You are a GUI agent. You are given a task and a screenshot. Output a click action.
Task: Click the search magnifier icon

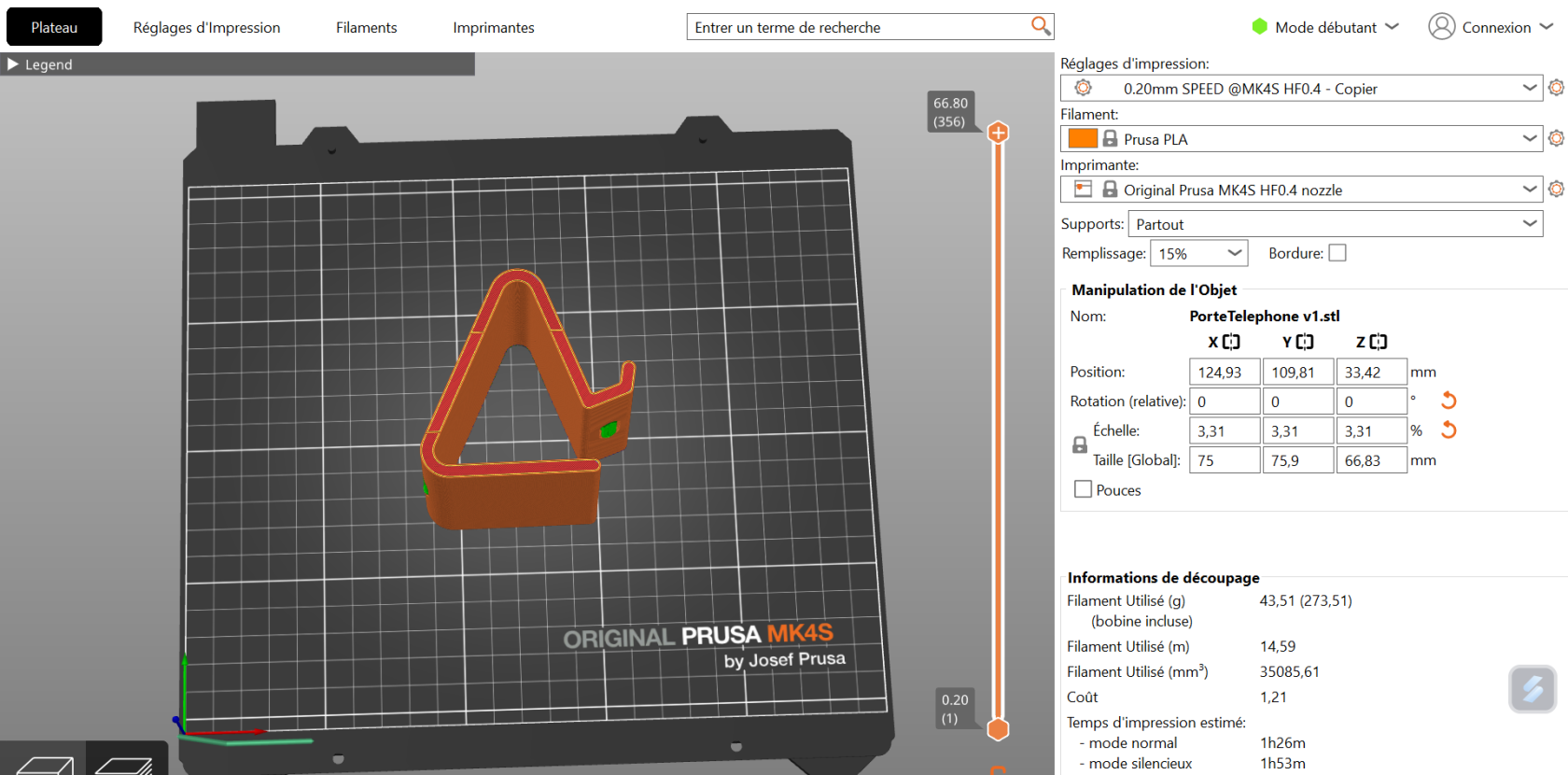tap(1041, 26)
